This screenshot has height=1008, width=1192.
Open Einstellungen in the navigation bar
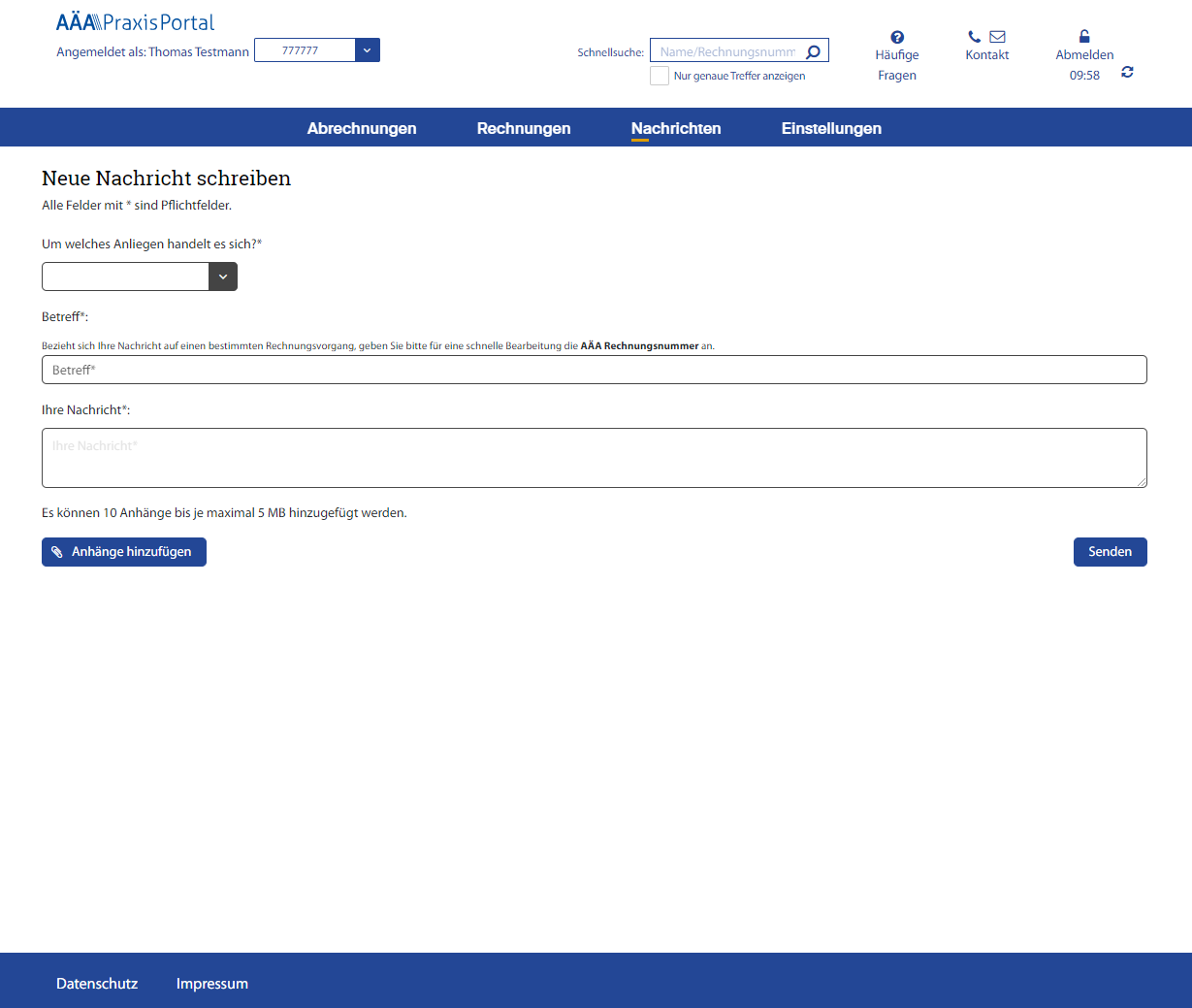pyautogui.click(x=831, y=128)
